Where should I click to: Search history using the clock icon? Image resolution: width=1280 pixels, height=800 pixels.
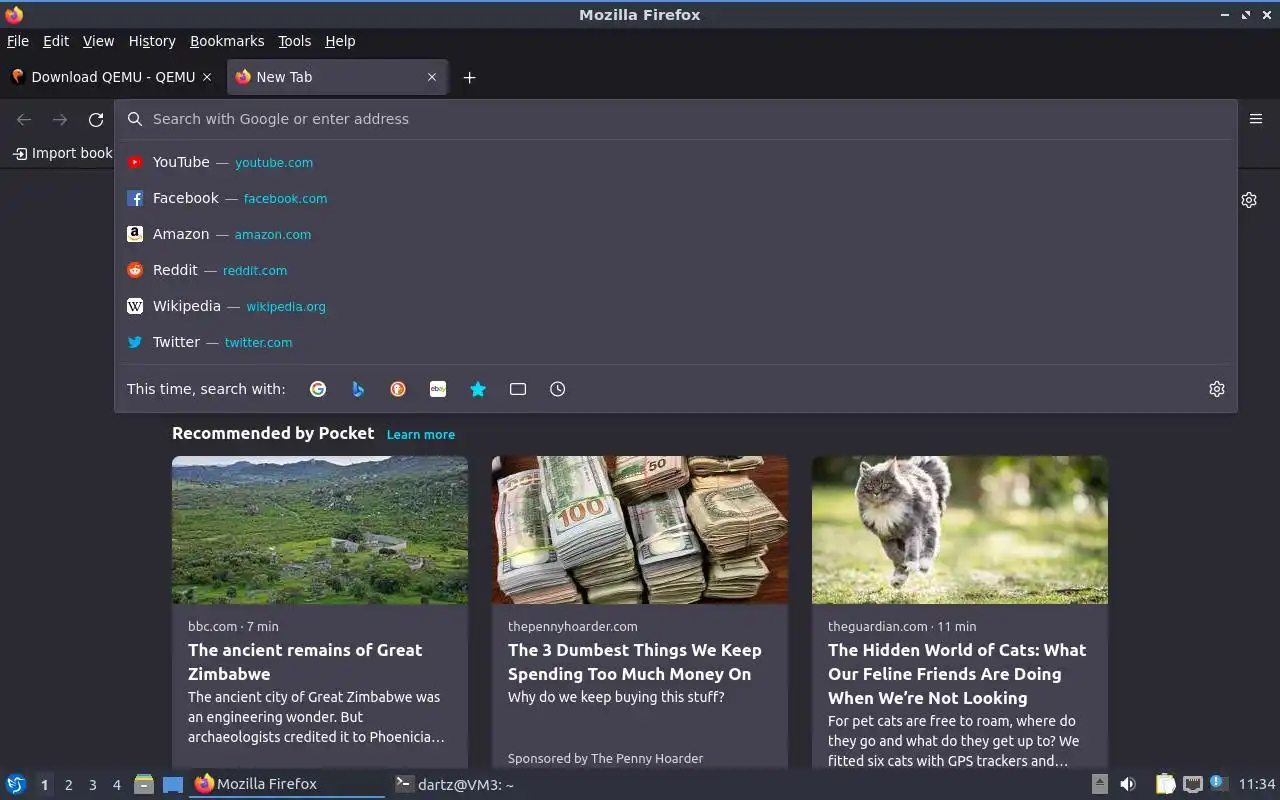(558, 389)
